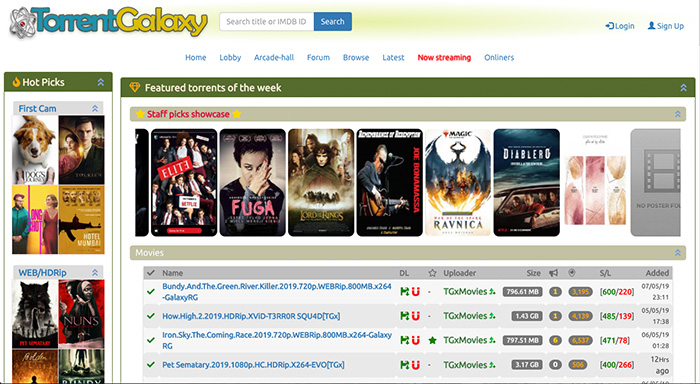Click the blue Search button

[333, 21]
